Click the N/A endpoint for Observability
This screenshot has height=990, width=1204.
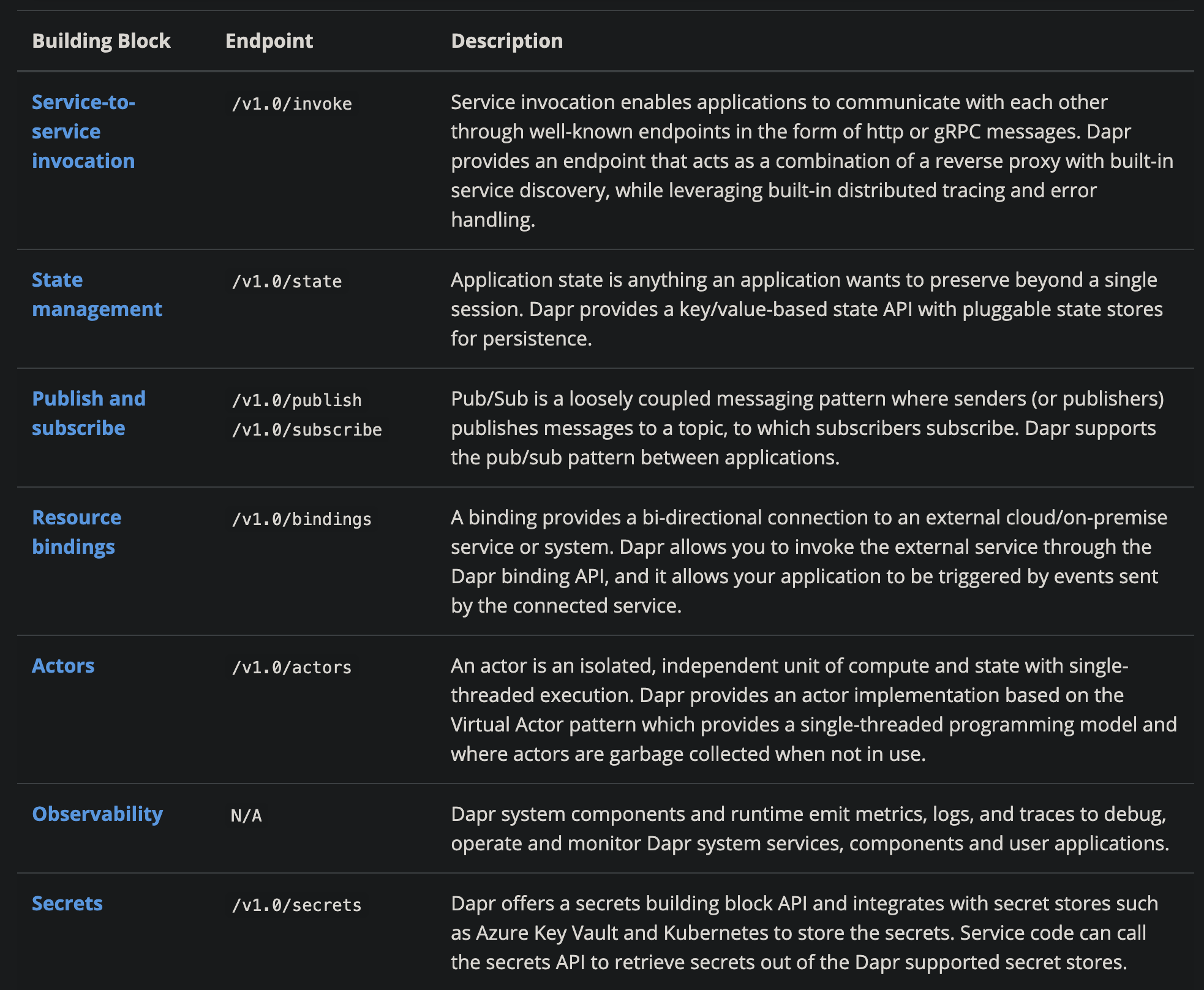click(246, 815)
